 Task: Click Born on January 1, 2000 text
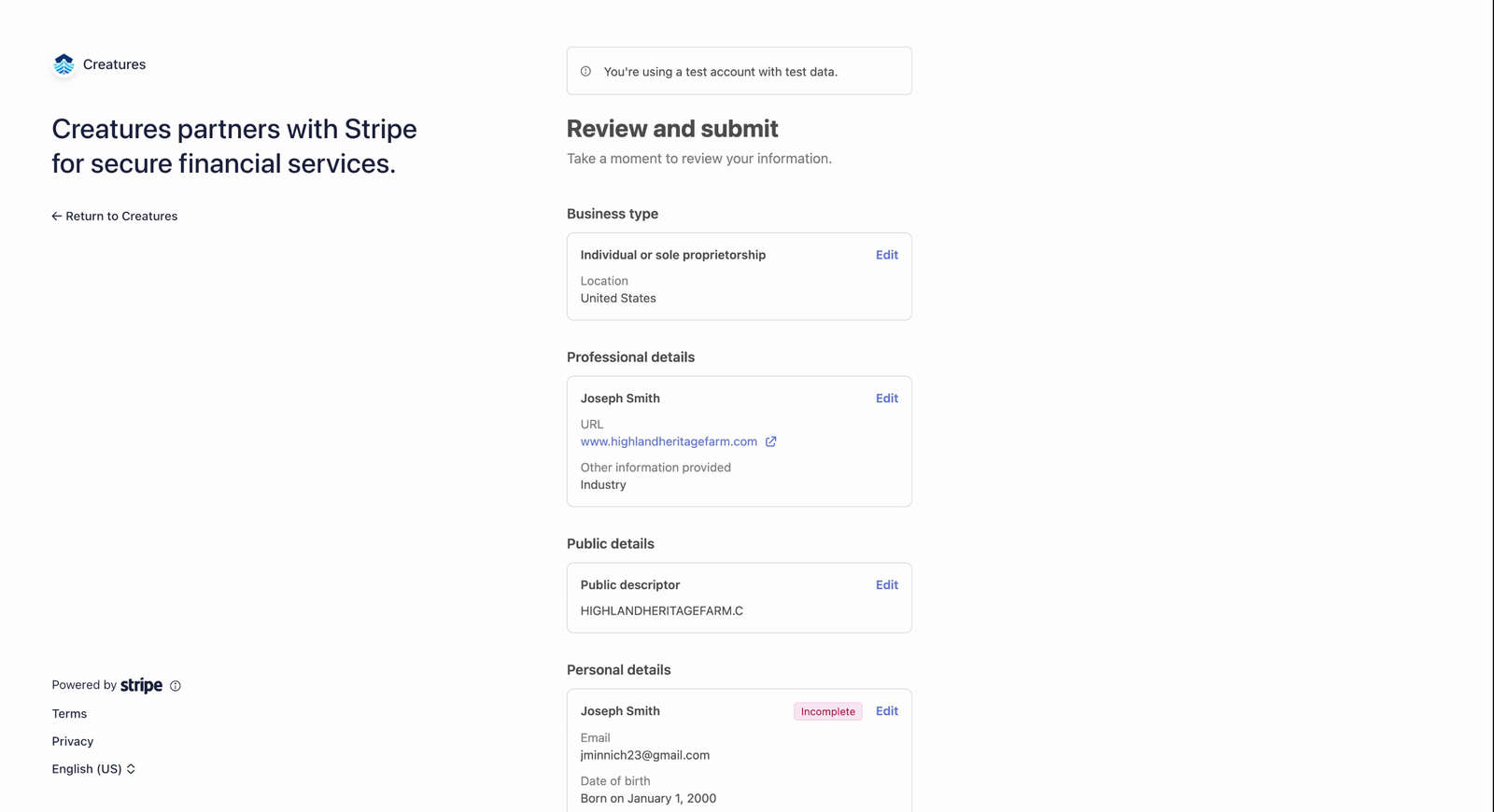[648, 799]
